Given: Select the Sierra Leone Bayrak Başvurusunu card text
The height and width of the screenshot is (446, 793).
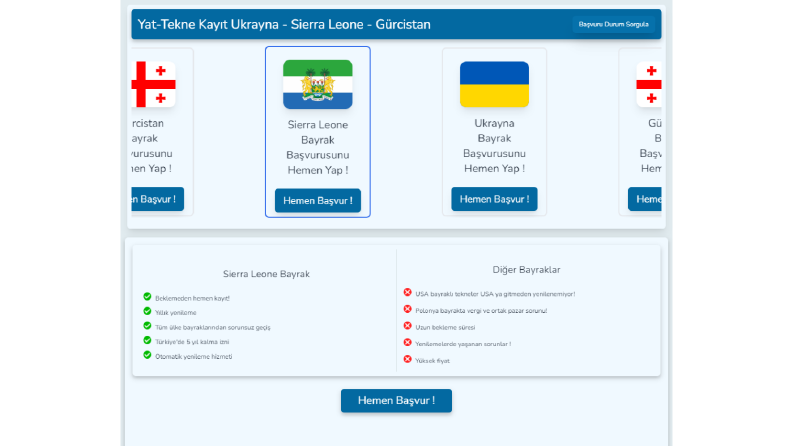Looking at the screenshot, I should point(318,147).
